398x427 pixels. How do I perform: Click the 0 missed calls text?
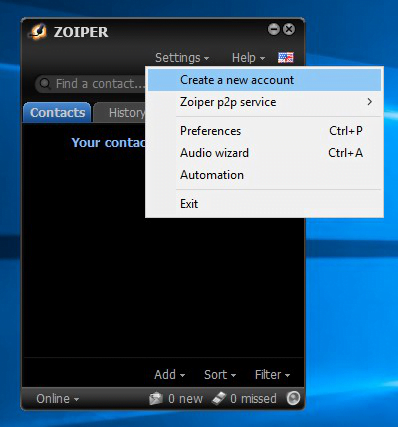(x=253, y=398)
